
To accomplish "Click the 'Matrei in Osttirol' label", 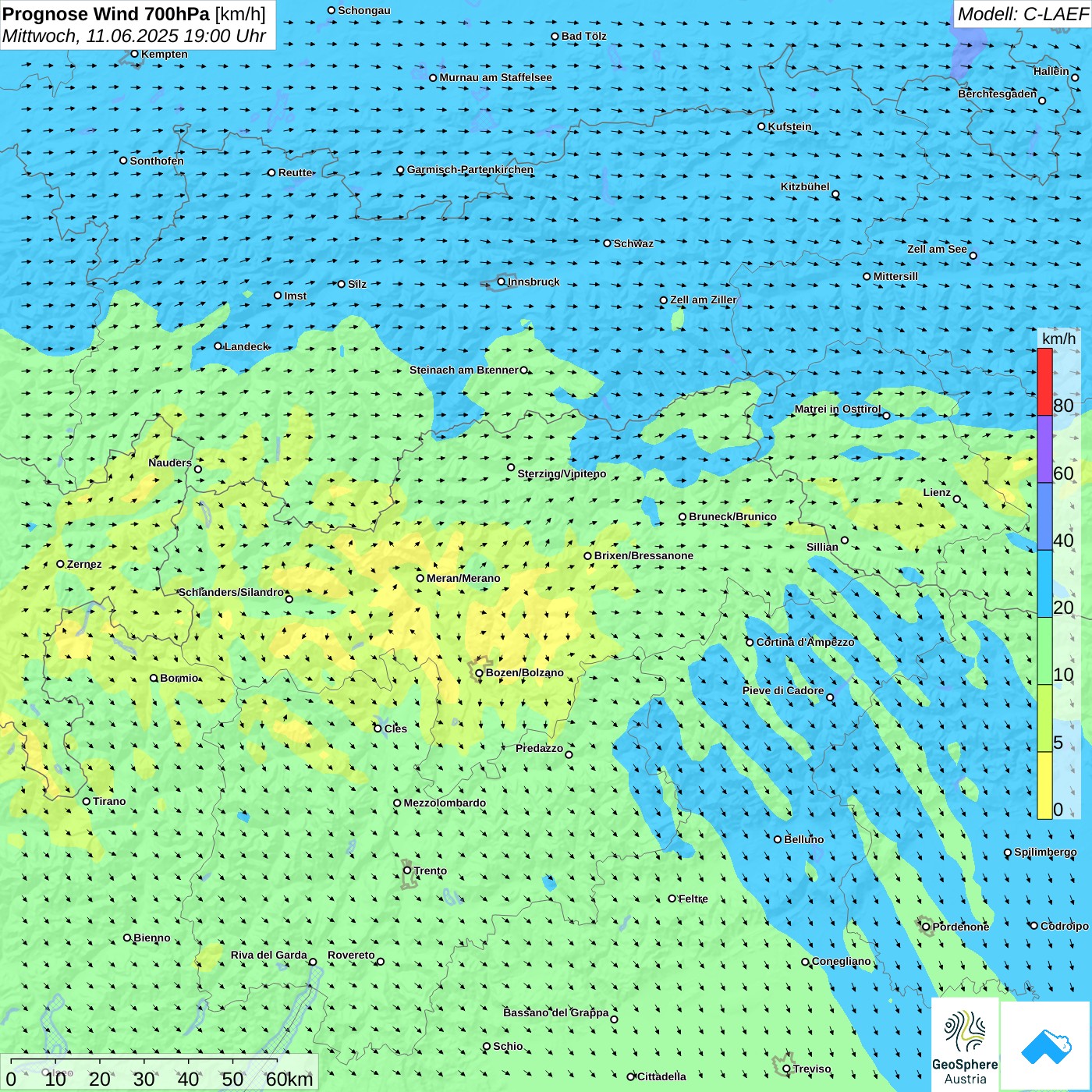I will click(x=838, y=409).
